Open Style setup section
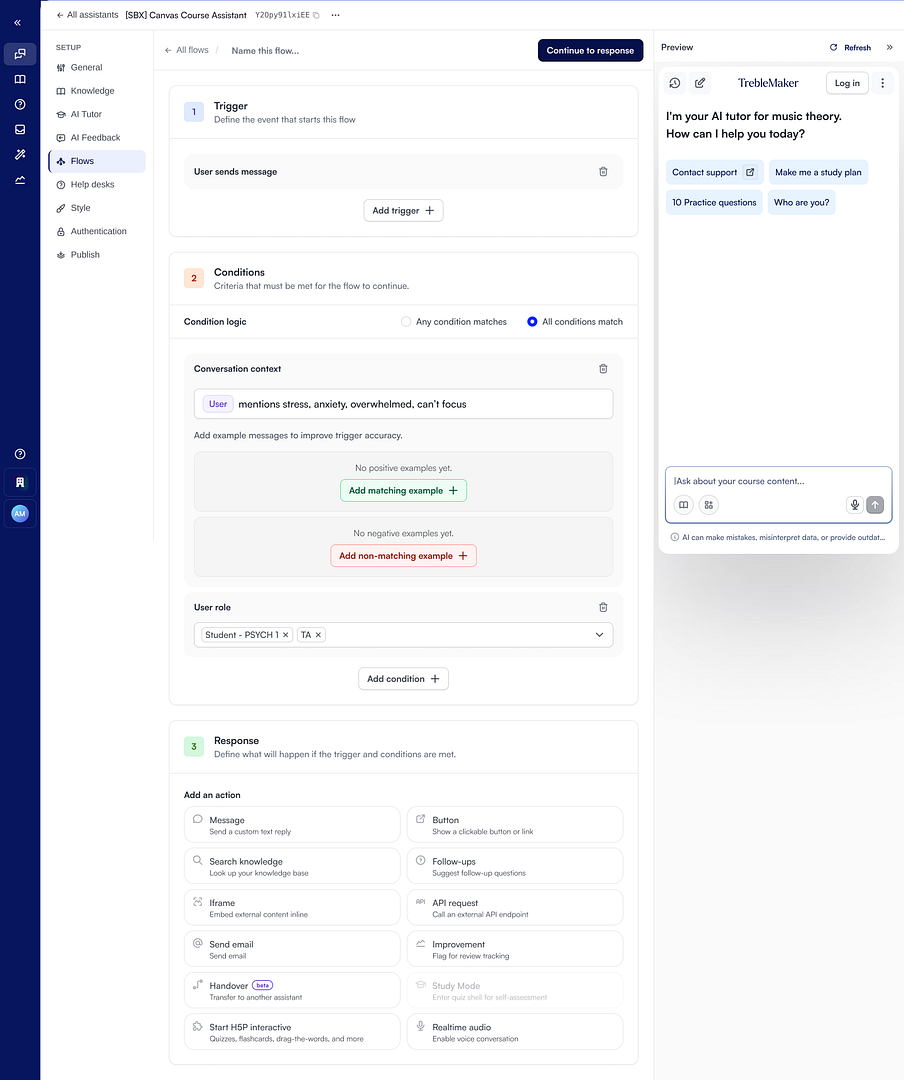The height and width of the screenshot is (1080, 904). pos(96,208)
